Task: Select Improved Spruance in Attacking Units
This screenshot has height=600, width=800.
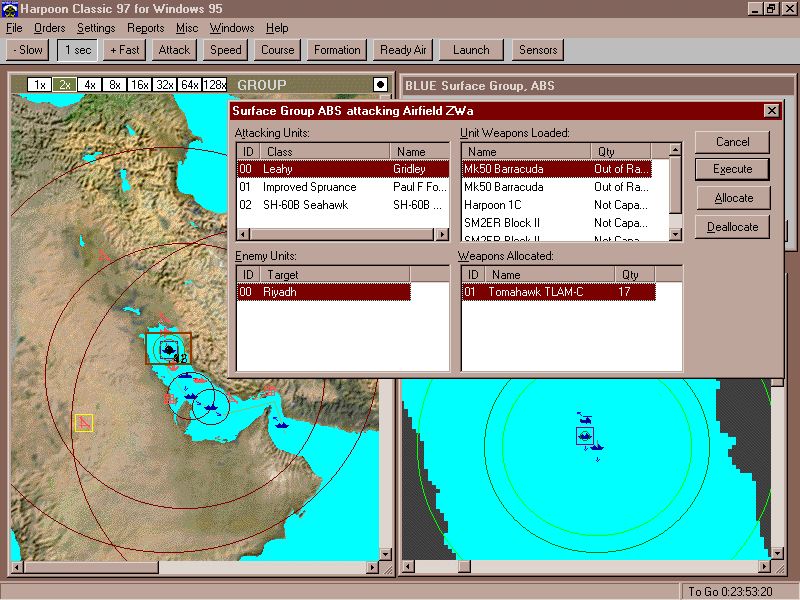Action: coord(309,187)
